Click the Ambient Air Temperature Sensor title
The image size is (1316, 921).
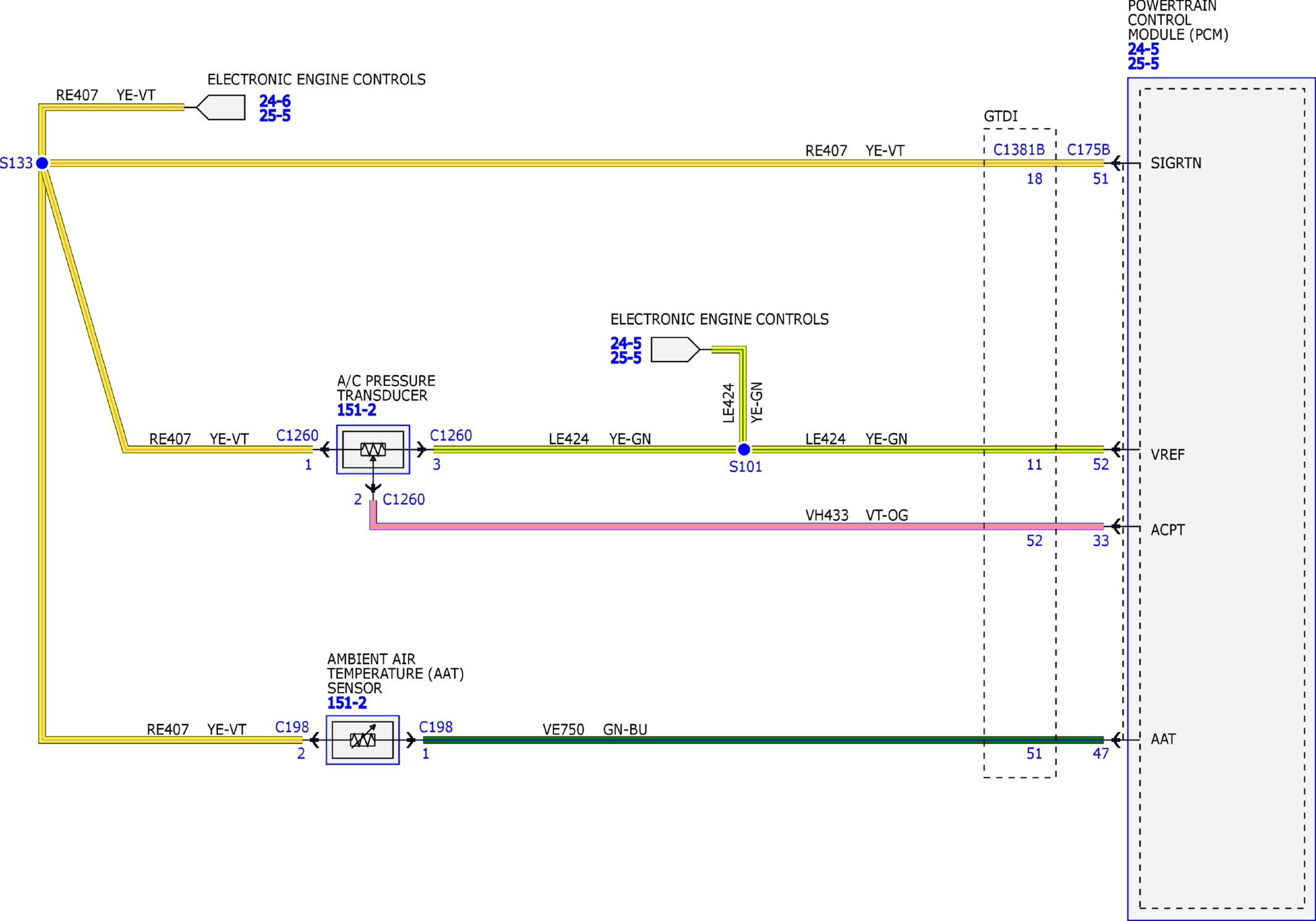tap(395, 673)
